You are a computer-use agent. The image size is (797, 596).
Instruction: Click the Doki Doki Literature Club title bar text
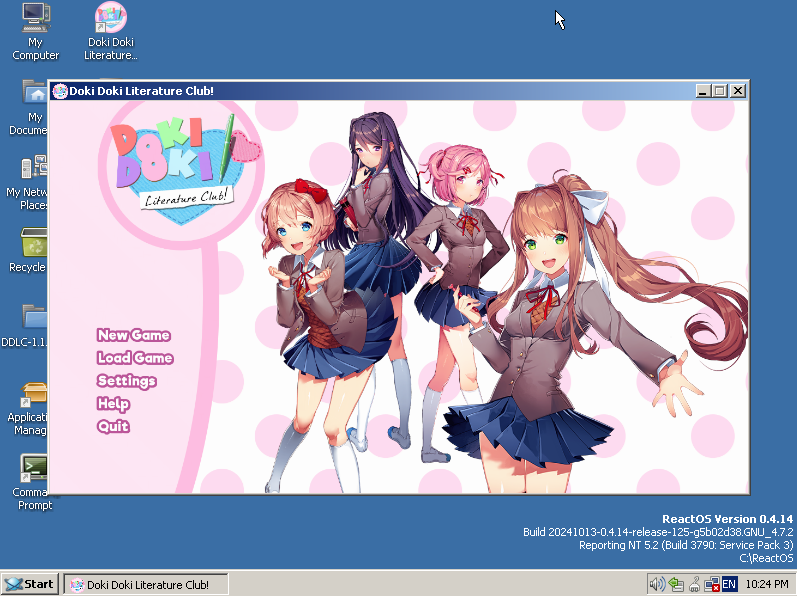[141, 91]
